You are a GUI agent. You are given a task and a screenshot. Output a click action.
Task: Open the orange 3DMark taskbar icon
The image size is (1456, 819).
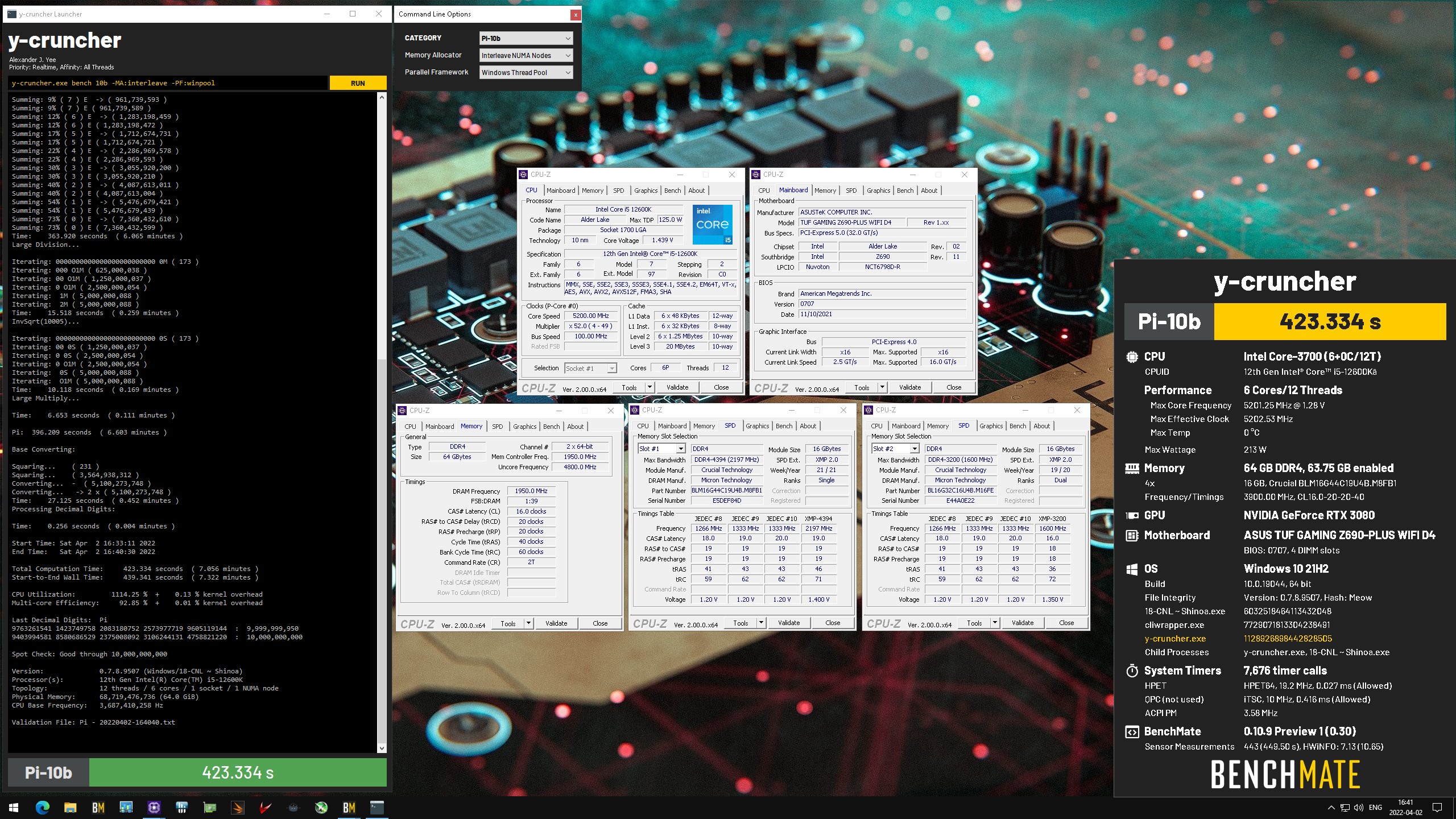238,807
